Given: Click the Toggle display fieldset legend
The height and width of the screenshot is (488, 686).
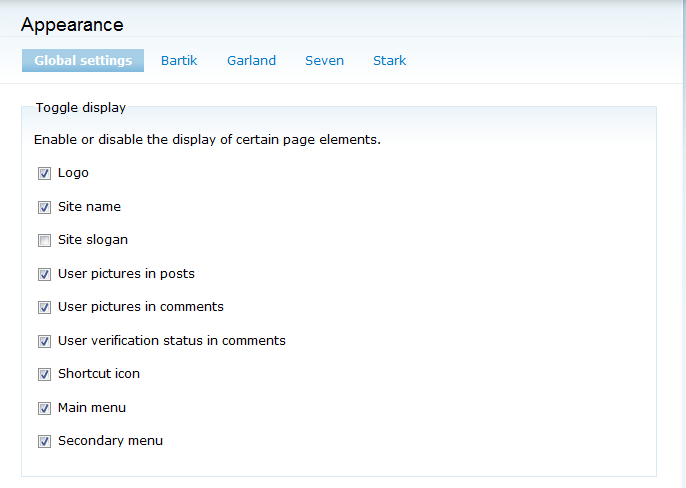Looking at the screenshot, I should coord(80,107).
